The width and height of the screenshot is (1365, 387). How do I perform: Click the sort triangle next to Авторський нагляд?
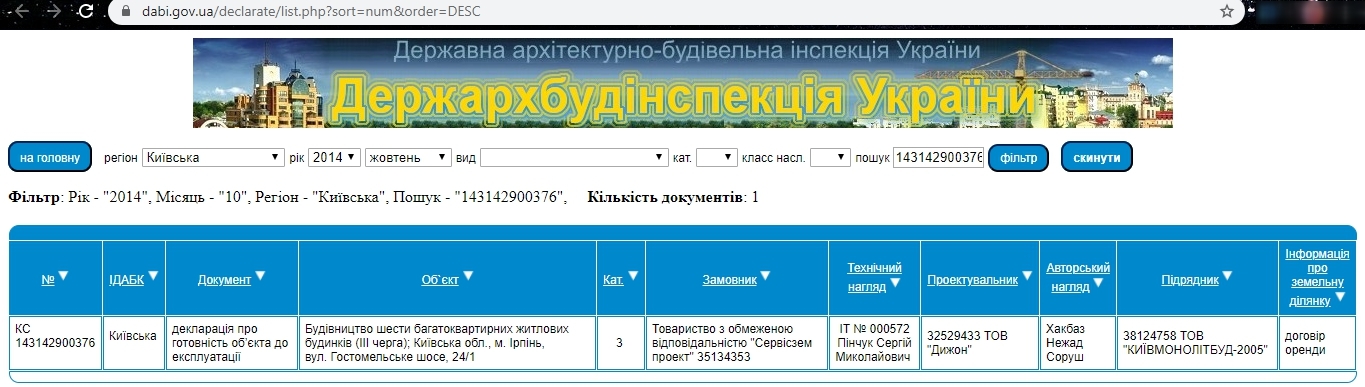1097,283
